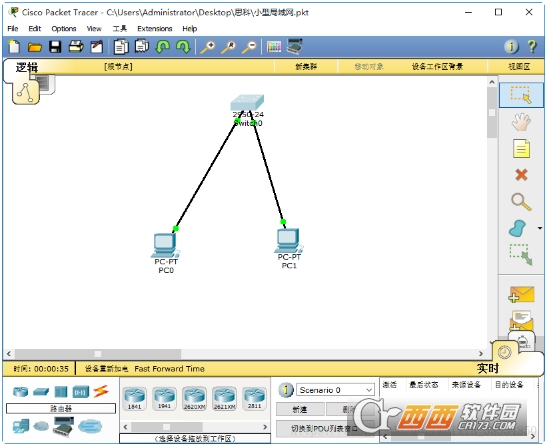Click the Copy toolbar icon
Screen dimensions: 547x446
121,46
